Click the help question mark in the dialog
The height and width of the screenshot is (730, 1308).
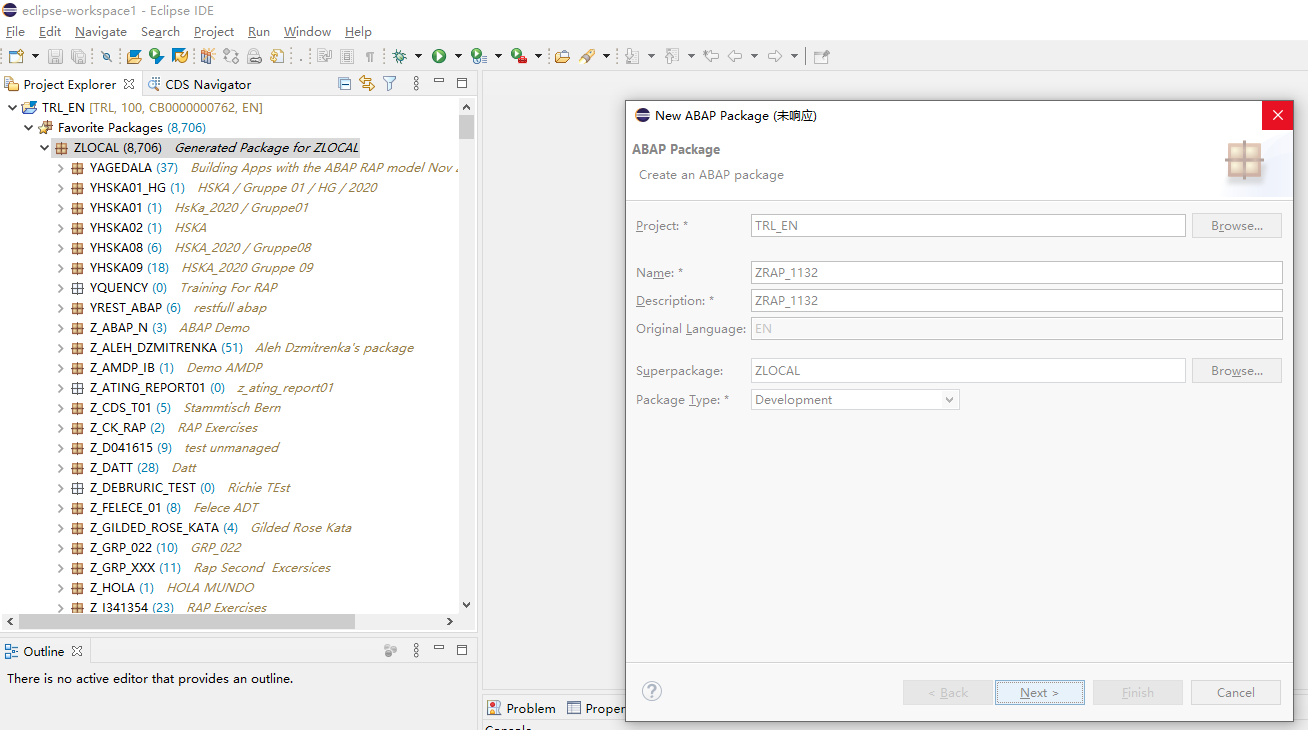click(651, 691)
